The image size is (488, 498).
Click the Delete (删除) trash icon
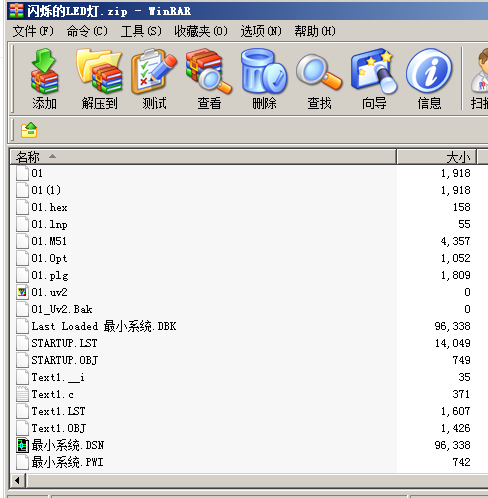[264, 79]
